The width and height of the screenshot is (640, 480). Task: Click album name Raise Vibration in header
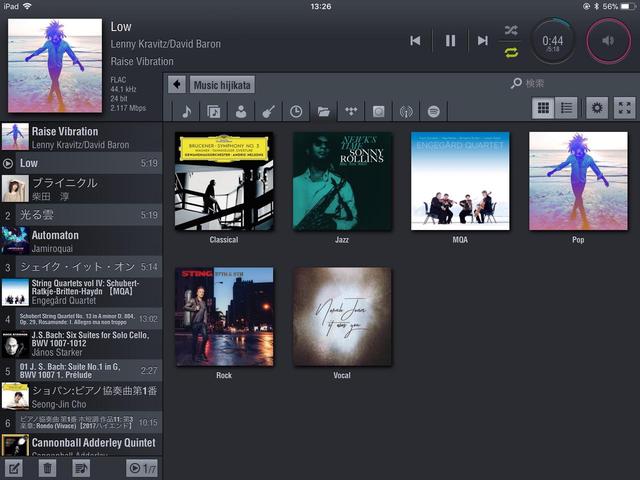(x=142, y=62)
